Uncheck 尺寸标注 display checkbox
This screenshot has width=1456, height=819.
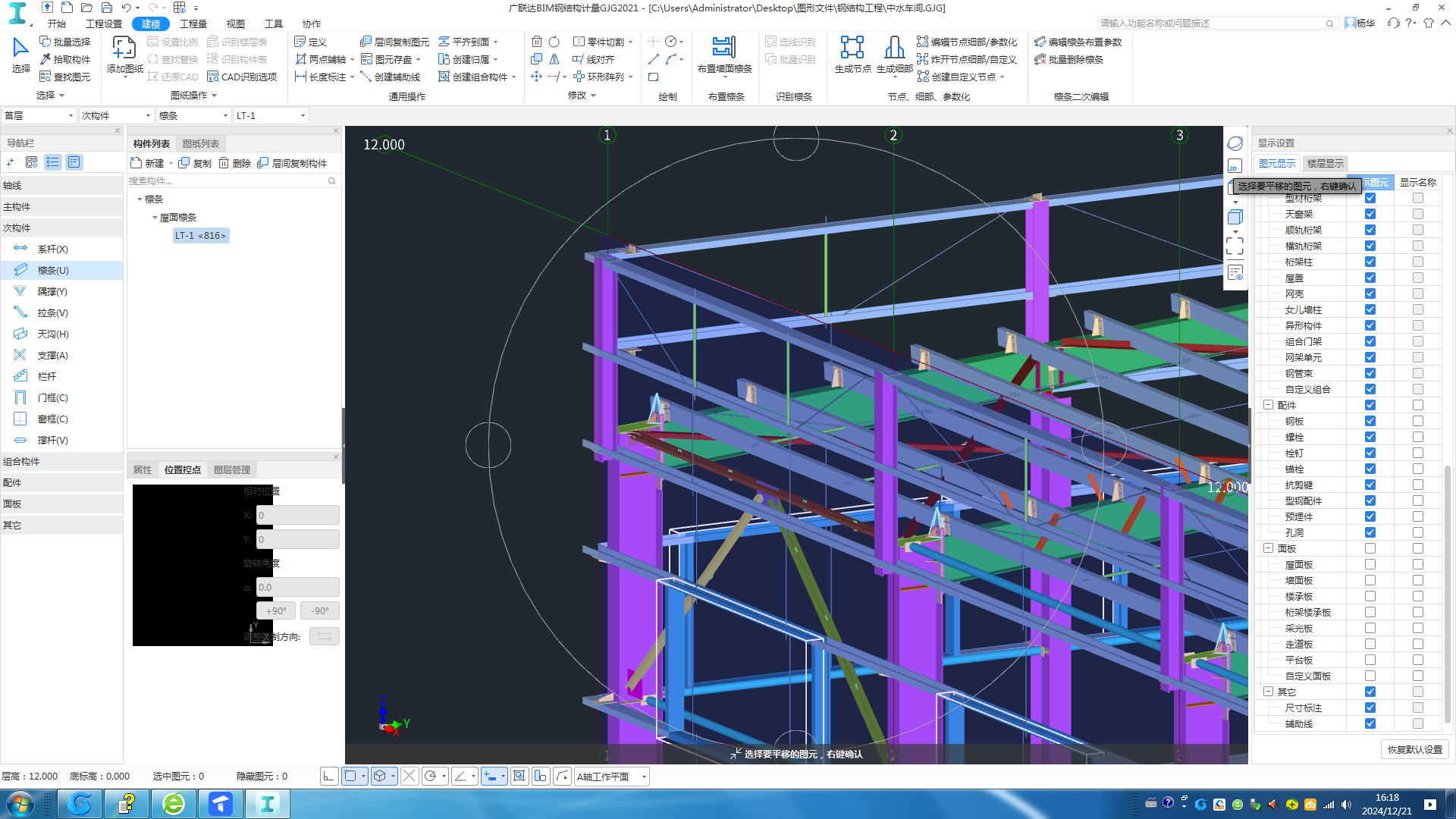(x=1370, y=708)
